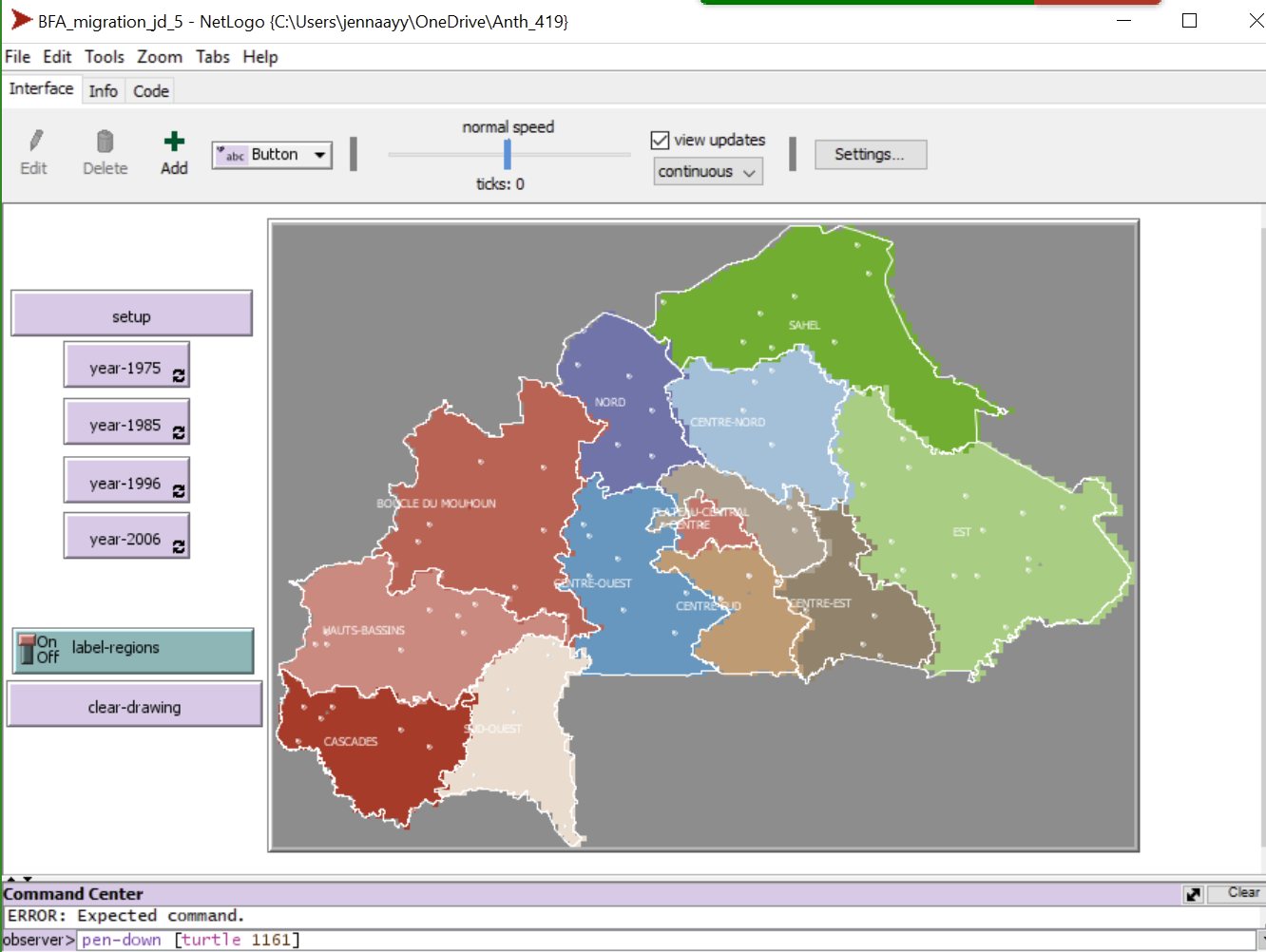Click the forever icon on year-1985 button
The width and height of the screenshot is (1266, 952).
tap(180, 432)
